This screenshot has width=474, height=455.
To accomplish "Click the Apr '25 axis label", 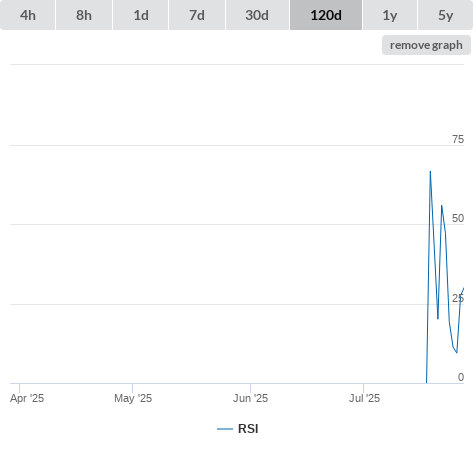I will click(27, 398).
